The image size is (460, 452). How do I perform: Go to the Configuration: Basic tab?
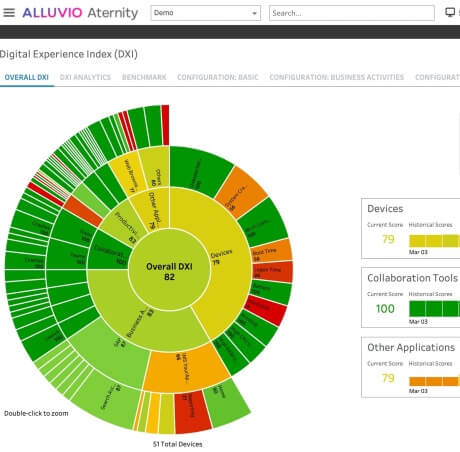pos(218,77)
